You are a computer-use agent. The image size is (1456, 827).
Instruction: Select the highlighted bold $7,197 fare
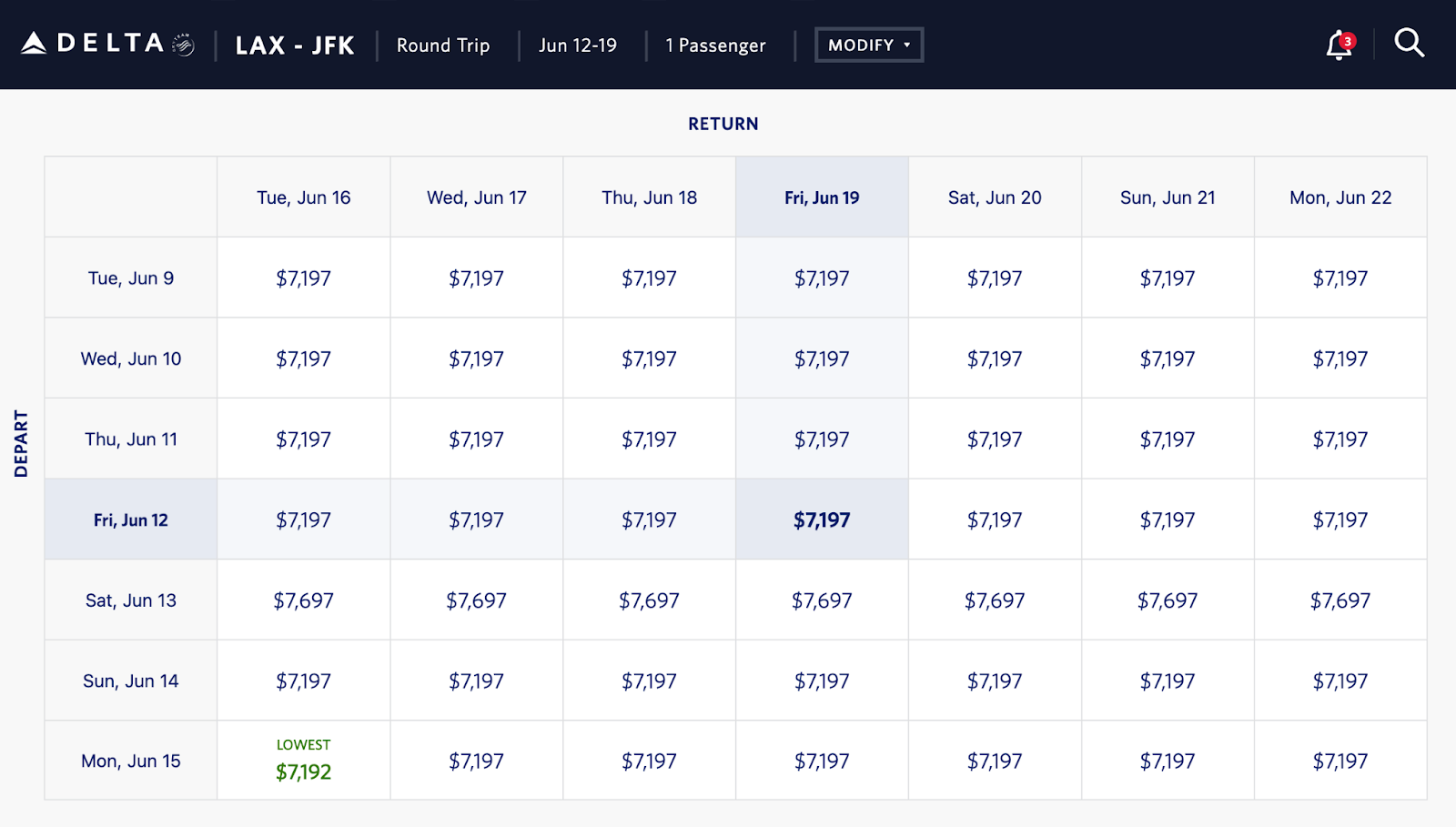(x=822, y=519)
